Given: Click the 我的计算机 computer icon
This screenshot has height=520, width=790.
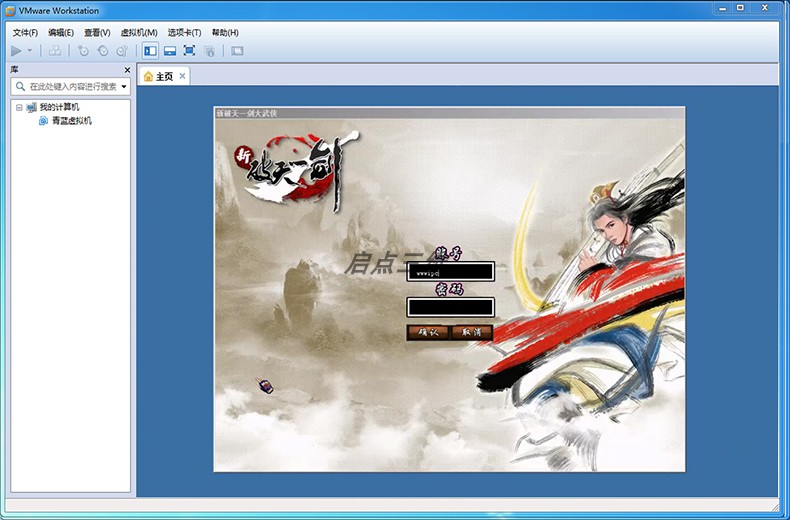Looking at the screenshot, I should [x=31, y=107].
